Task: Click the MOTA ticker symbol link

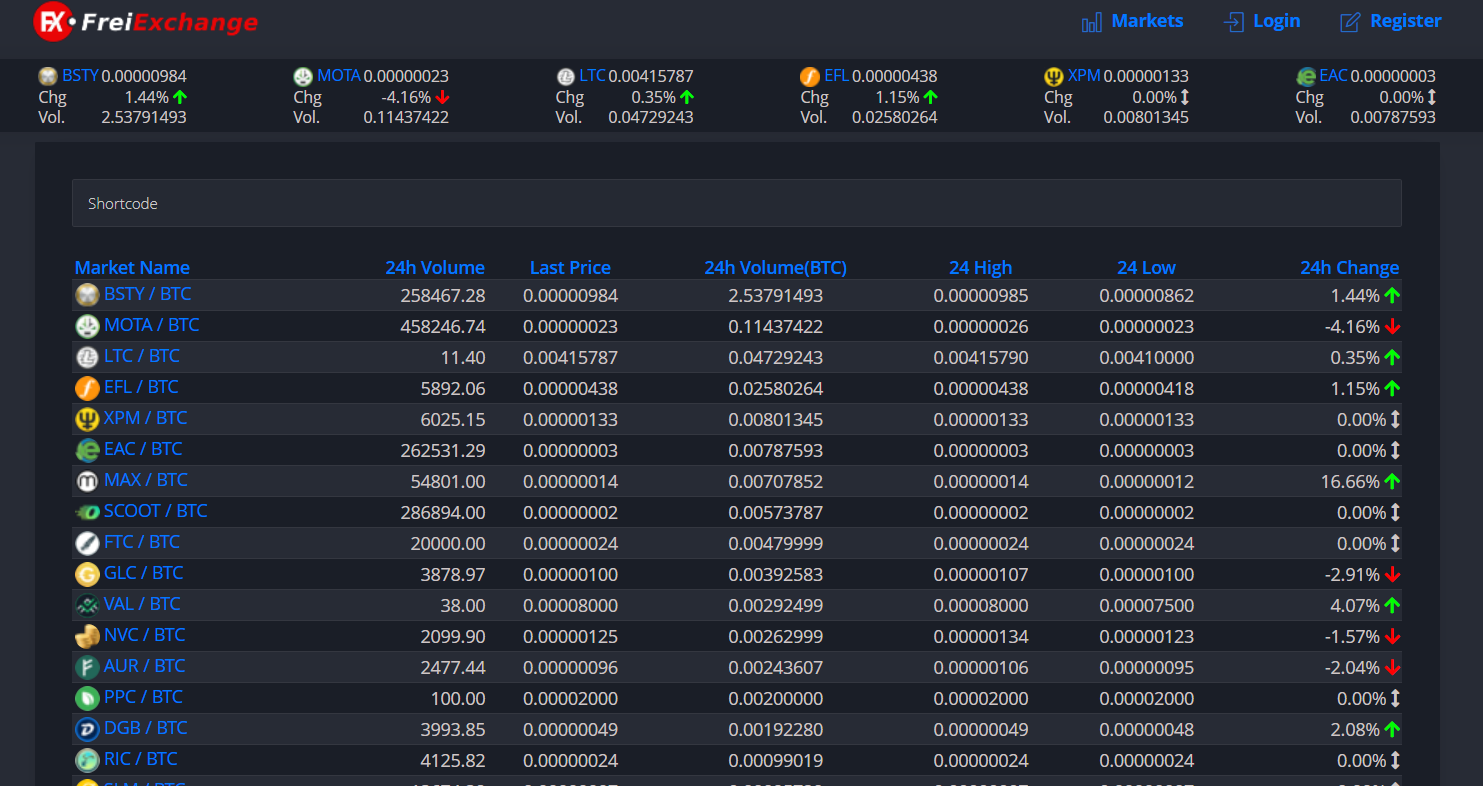Action: 339,76
